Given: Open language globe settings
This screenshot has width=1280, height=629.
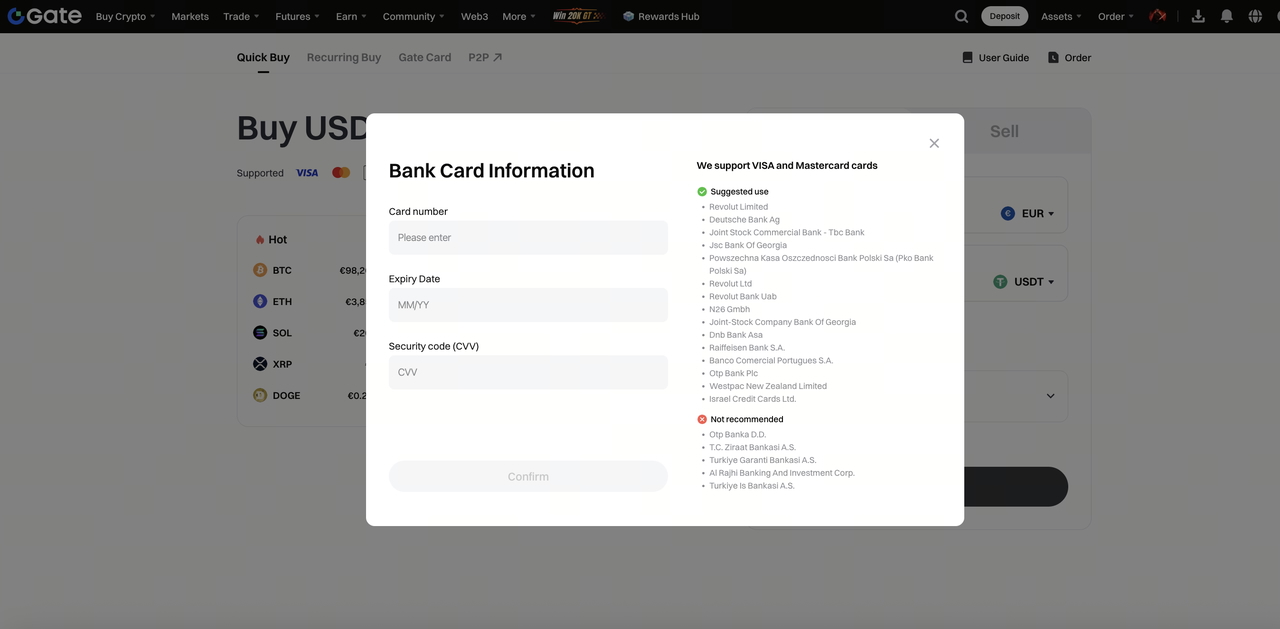Looking at the screenshot, I should pos(1255,16).
